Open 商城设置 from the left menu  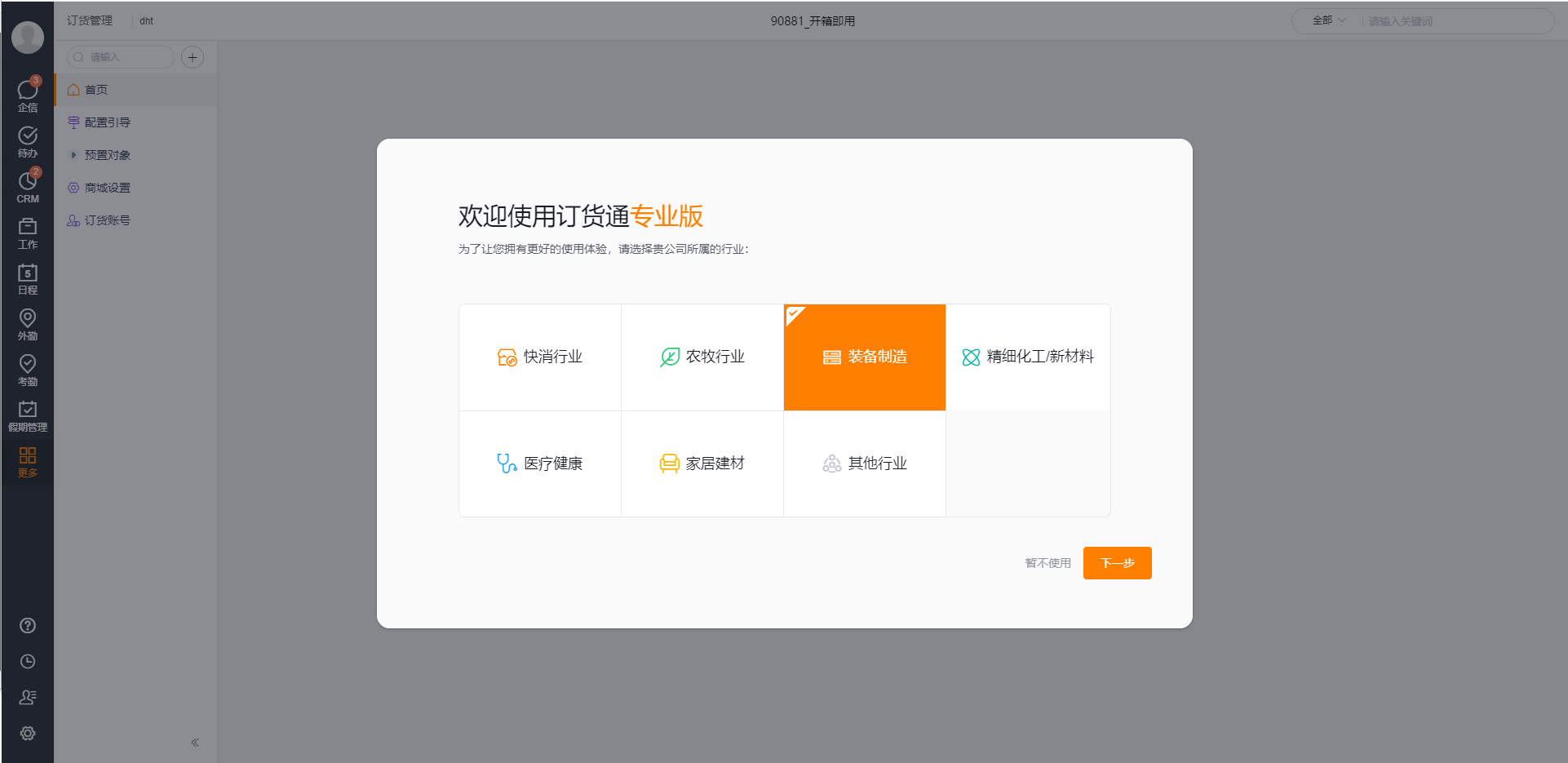pyautogui.click(x=104, y=187)
